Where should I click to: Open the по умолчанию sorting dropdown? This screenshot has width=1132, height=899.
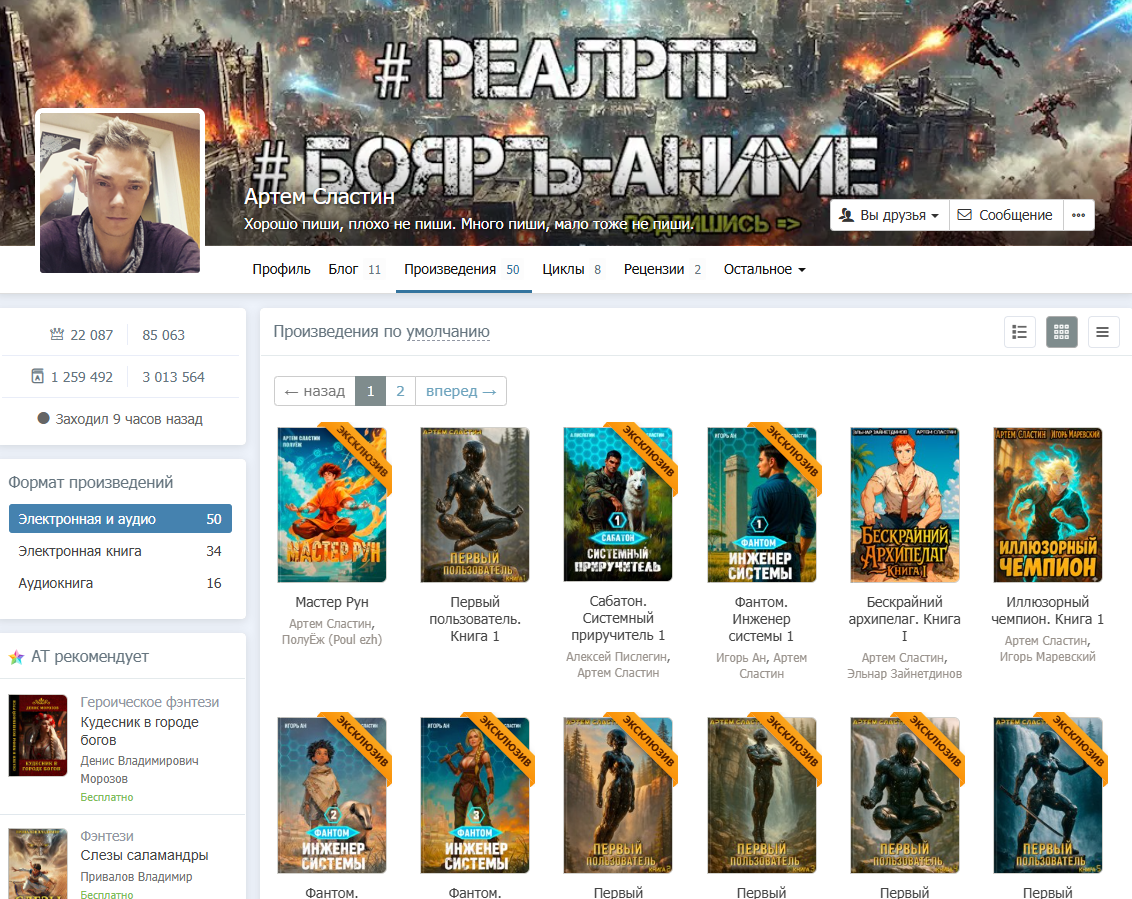click(x=447, y=332)
